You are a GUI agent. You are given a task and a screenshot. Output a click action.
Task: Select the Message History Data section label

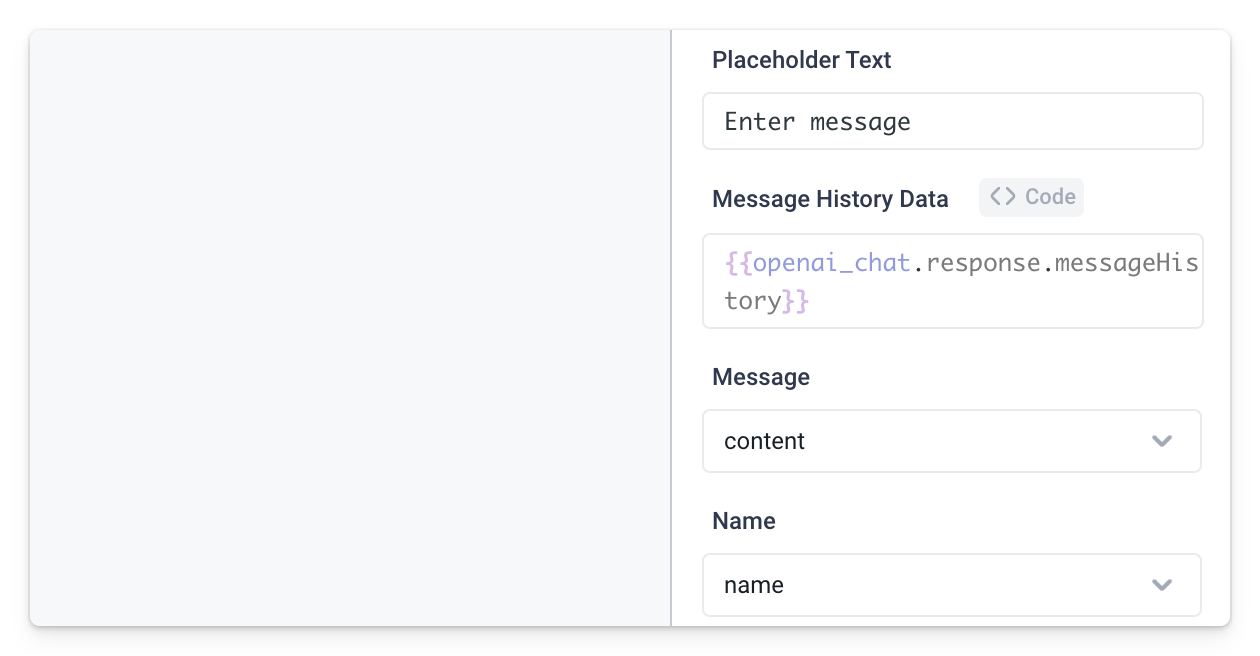coord(830,198)
